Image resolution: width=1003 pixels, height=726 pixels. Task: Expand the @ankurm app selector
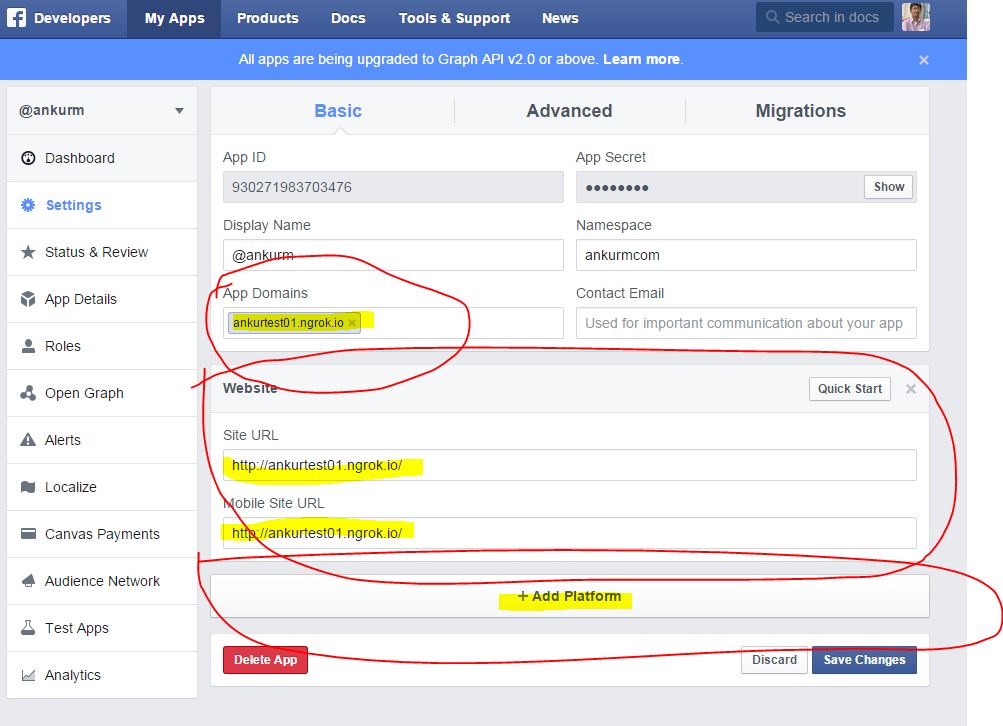(179, 111)
